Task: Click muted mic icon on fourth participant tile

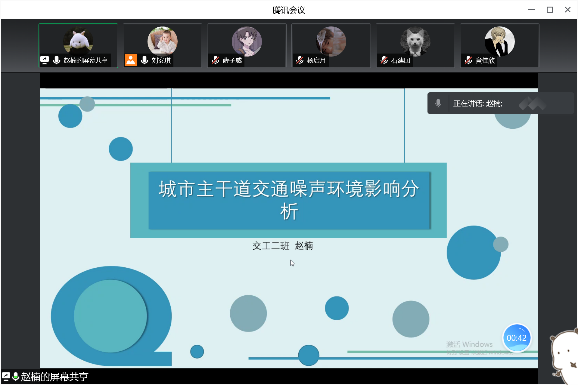Action: tap(300, 60)
